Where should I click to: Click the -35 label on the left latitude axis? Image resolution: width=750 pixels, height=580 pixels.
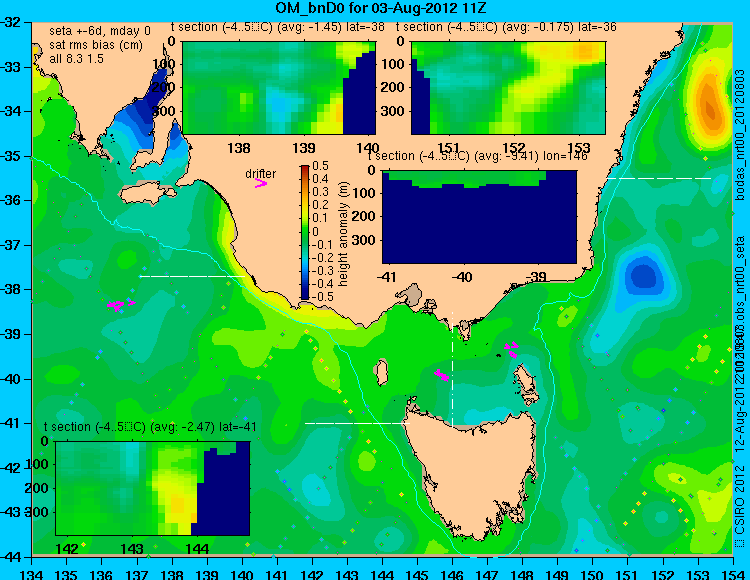[x=10, y=156]
